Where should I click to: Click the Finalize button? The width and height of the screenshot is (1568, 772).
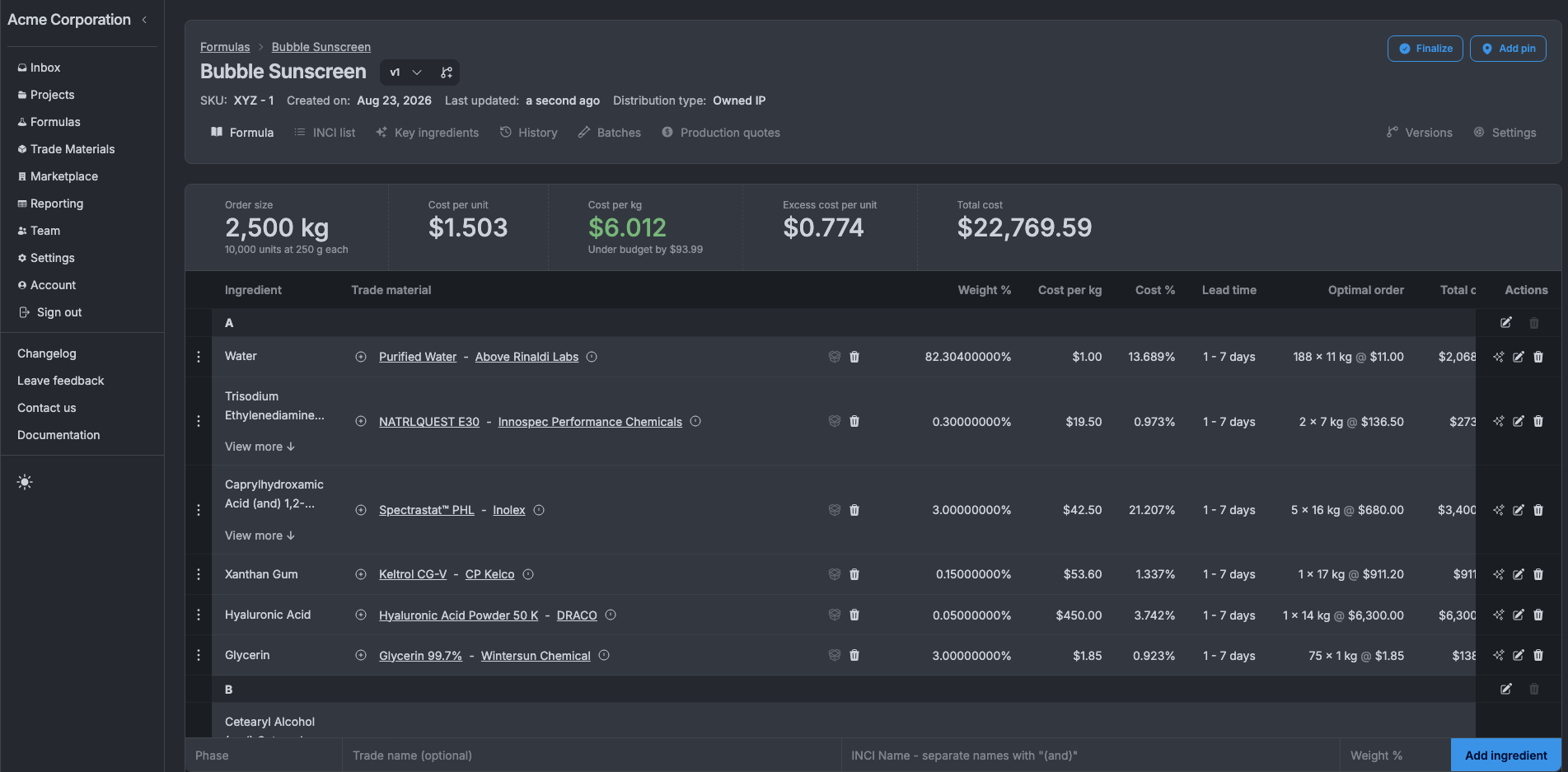1425,49
